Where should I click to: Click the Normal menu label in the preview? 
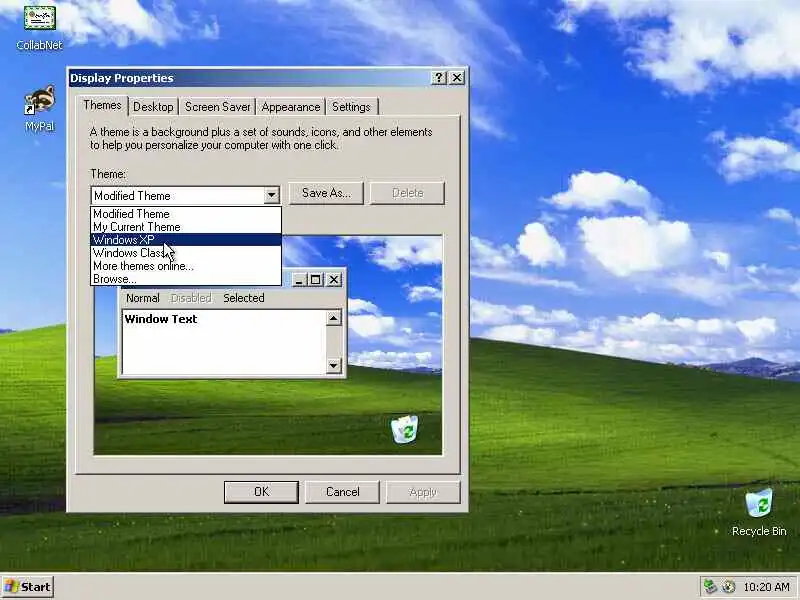[143, 298]
